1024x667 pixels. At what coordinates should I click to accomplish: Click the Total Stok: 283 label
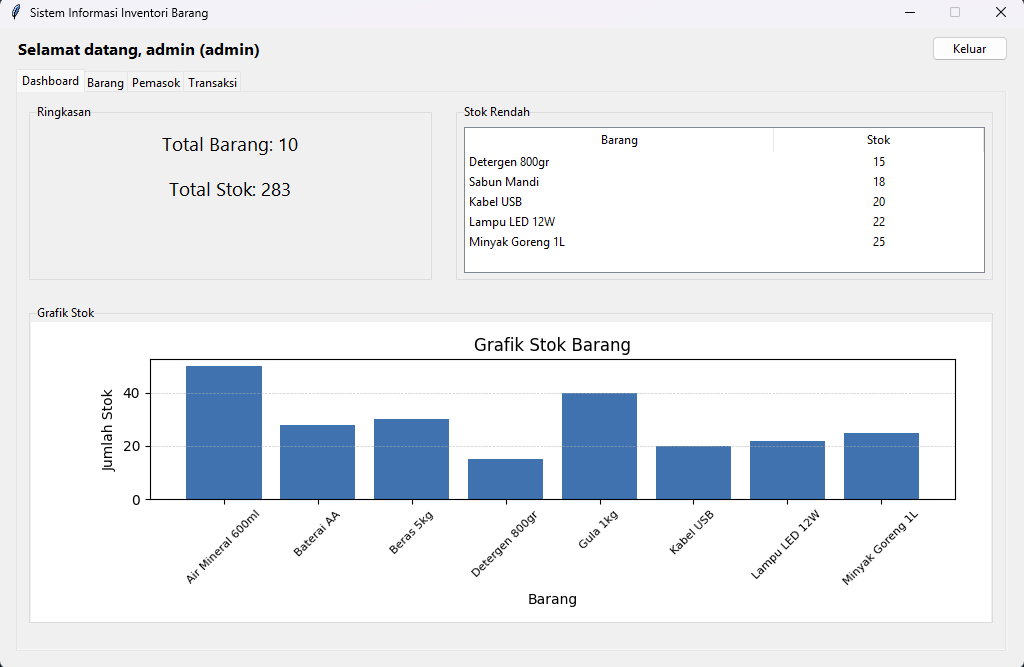coord(230,190)
